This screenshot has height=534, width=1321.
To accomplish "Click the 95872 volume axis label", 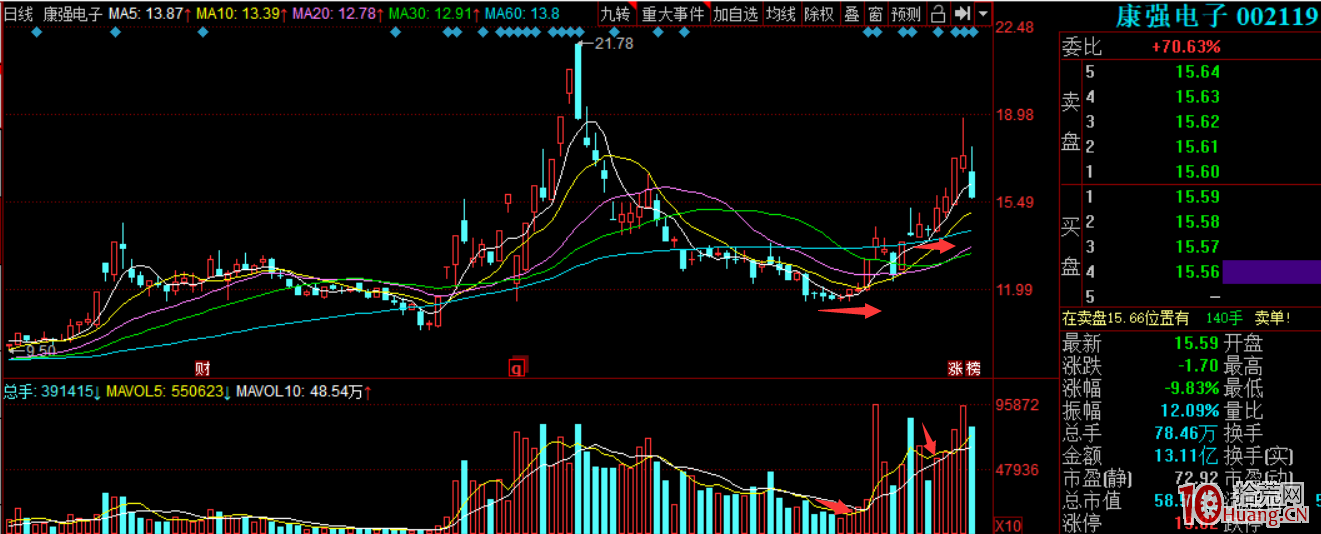I will pyautogui.click(x=1015, y=405).
